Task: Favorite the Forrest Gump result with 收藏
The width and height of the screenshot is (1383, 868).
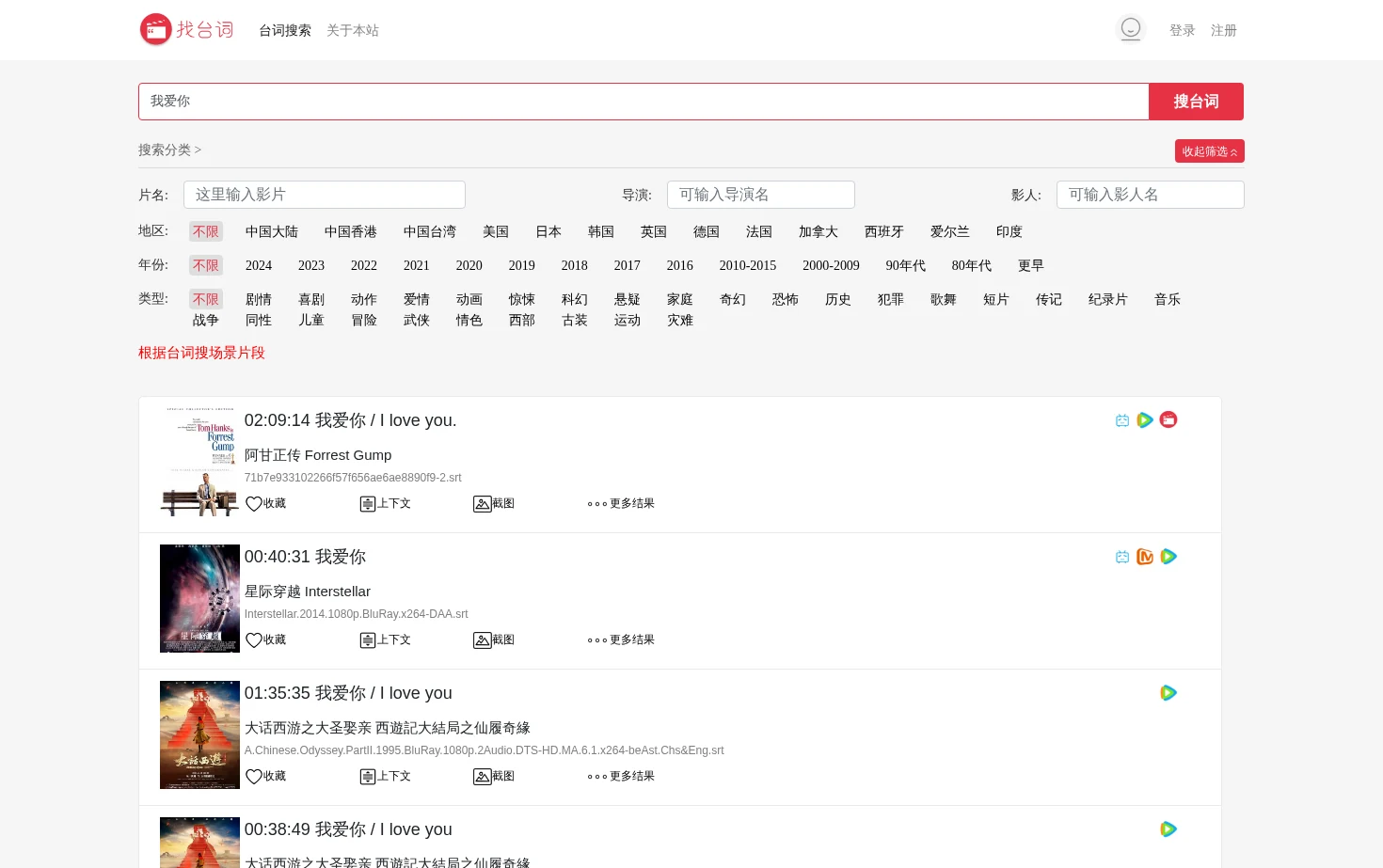Action: (265, 504)
